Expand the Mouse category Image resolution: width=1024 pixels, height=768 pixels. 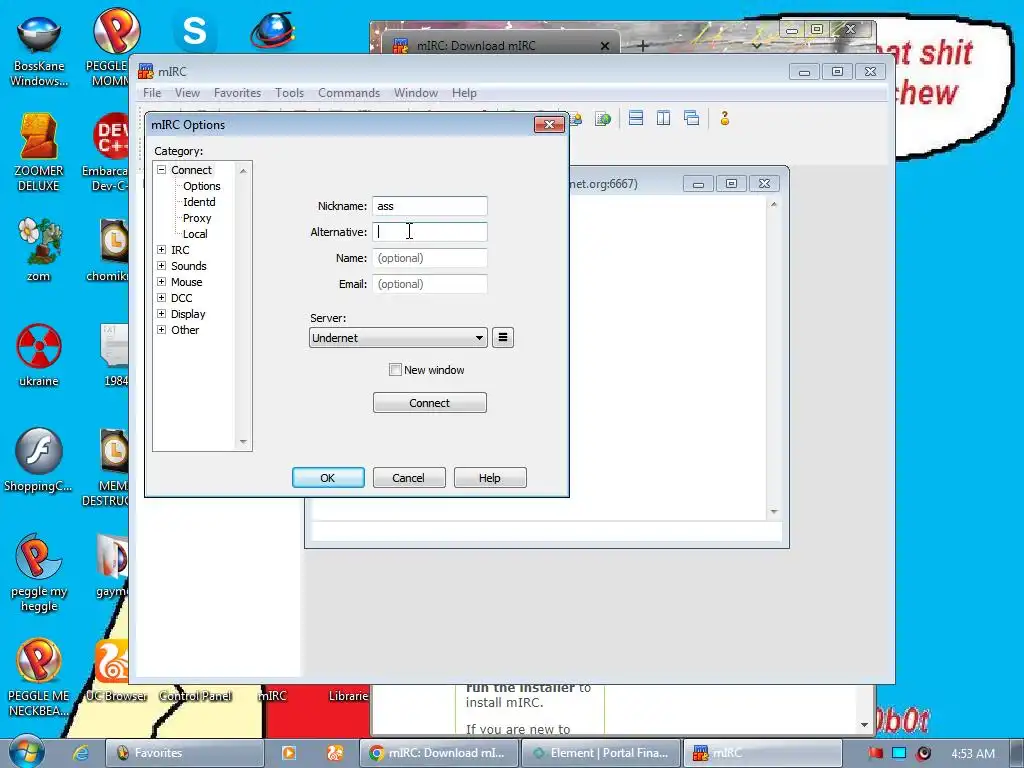click(161, 281)
